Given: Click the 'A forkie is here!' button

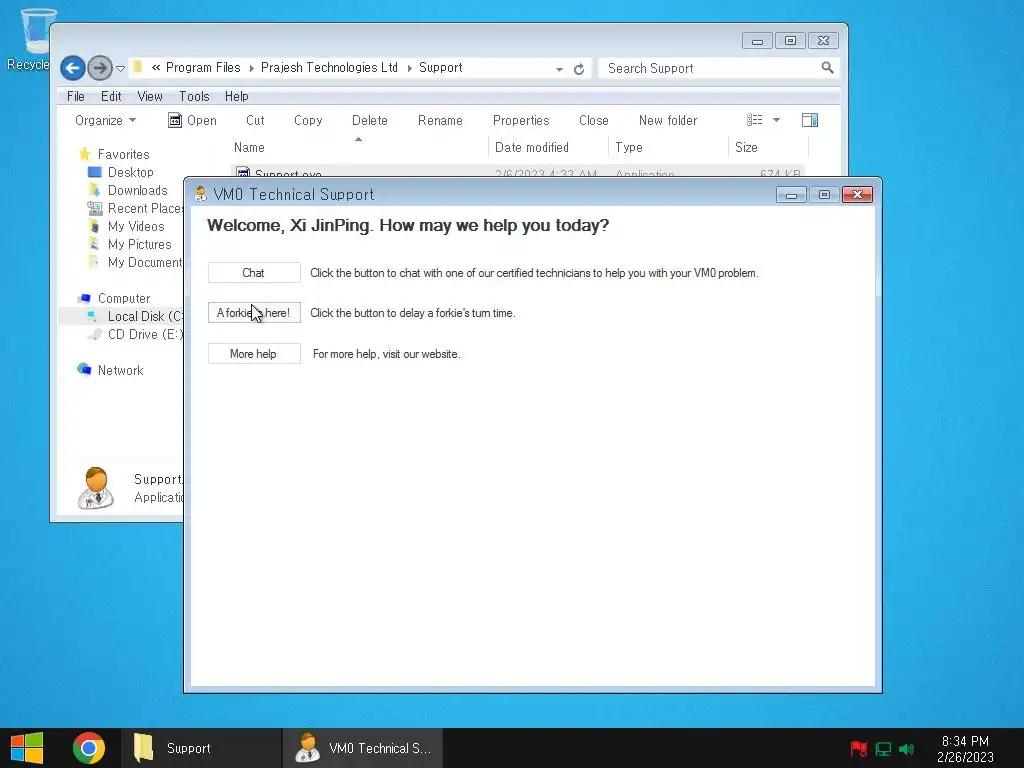Looking at the screenshot, I should click(254, 313).
